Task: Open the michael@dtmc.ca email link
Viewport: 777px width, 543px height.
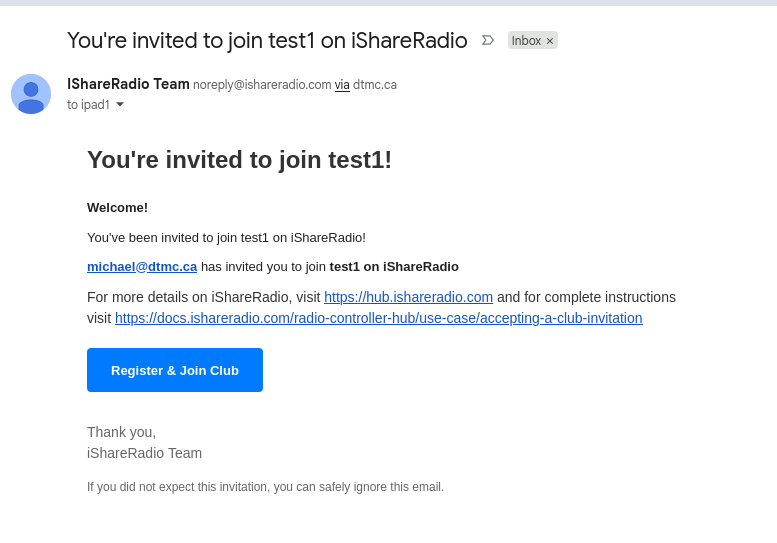Action: tap(142, 266)
